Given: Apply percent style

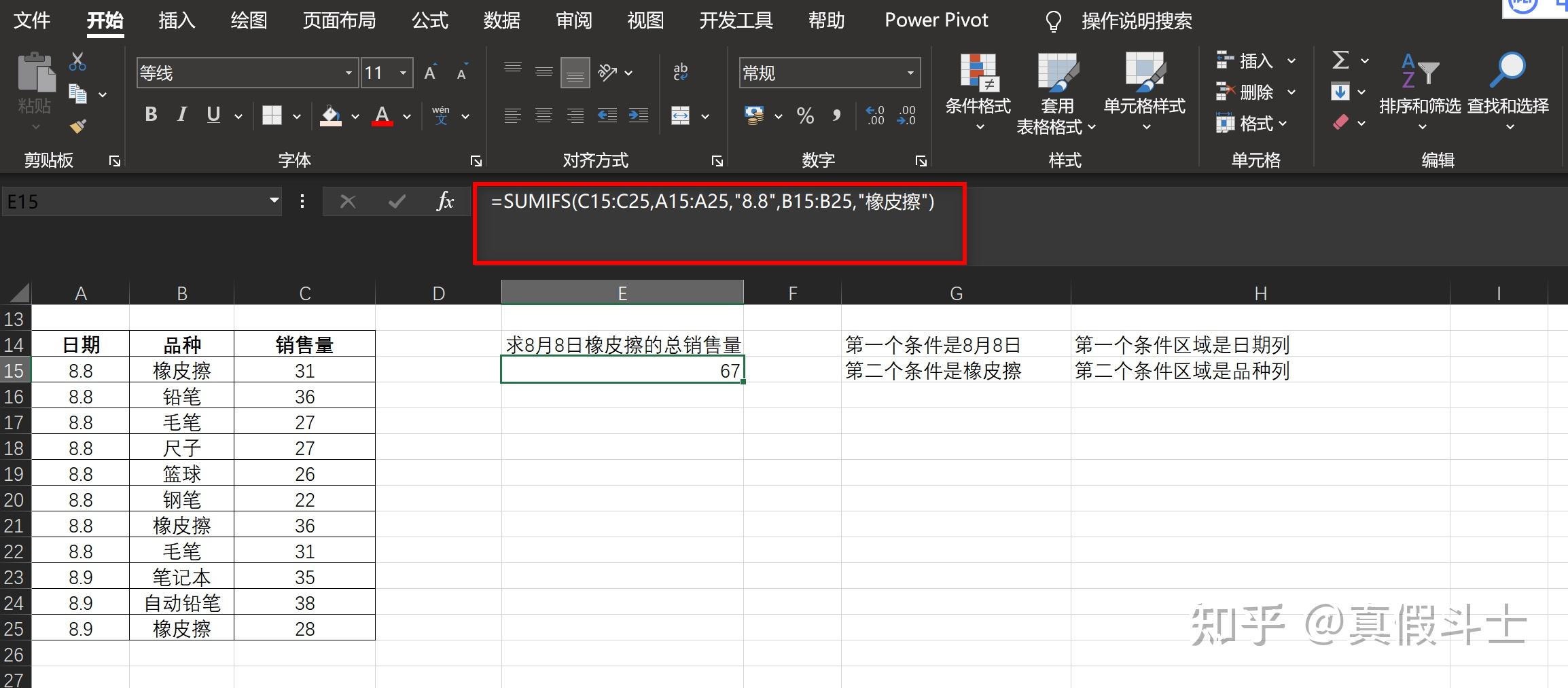Looking at the screenshot, I should (x=806, y=115).
